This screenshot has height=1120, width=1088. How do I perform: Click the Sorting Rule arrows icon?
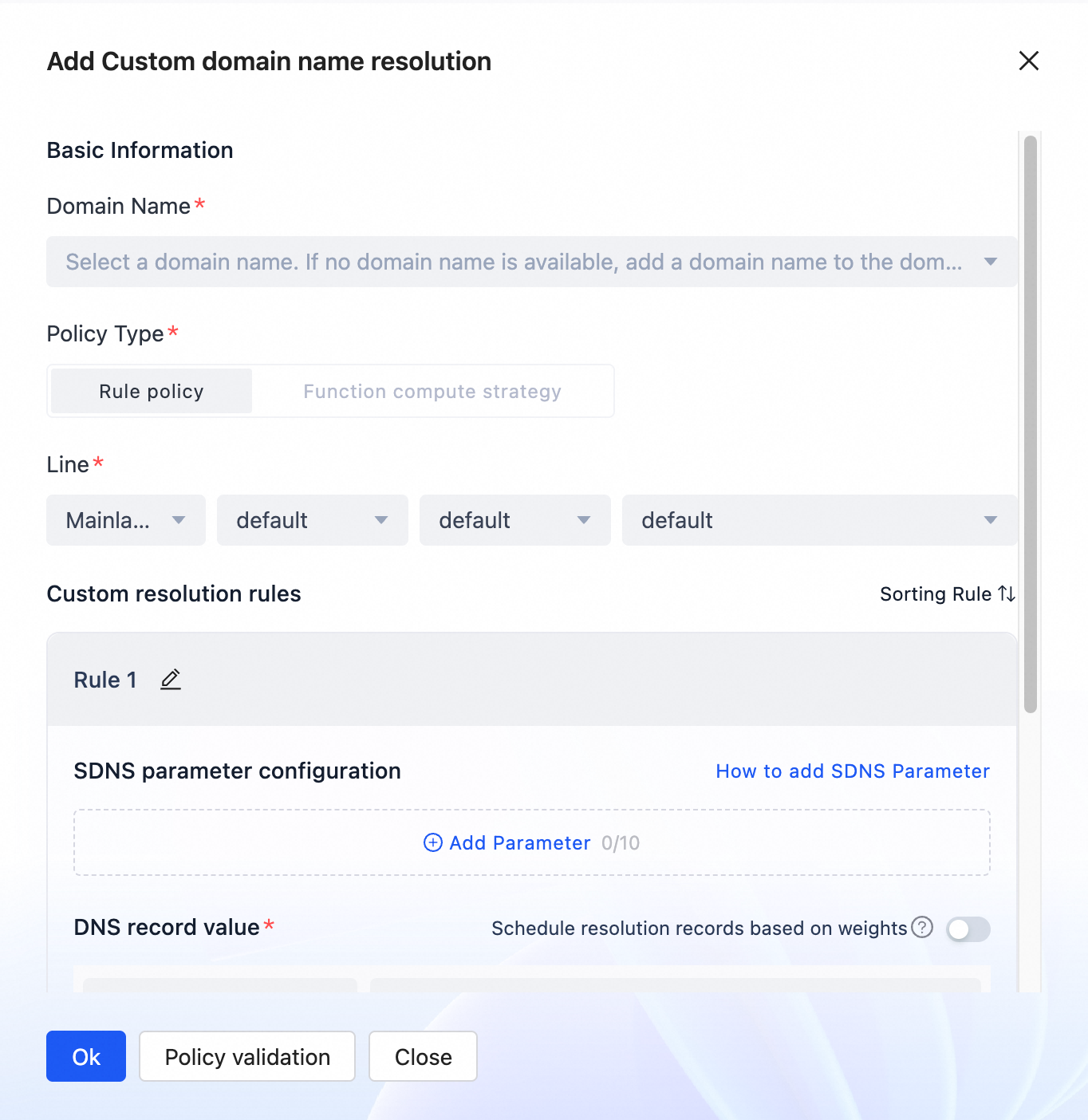pos(1007,594)
